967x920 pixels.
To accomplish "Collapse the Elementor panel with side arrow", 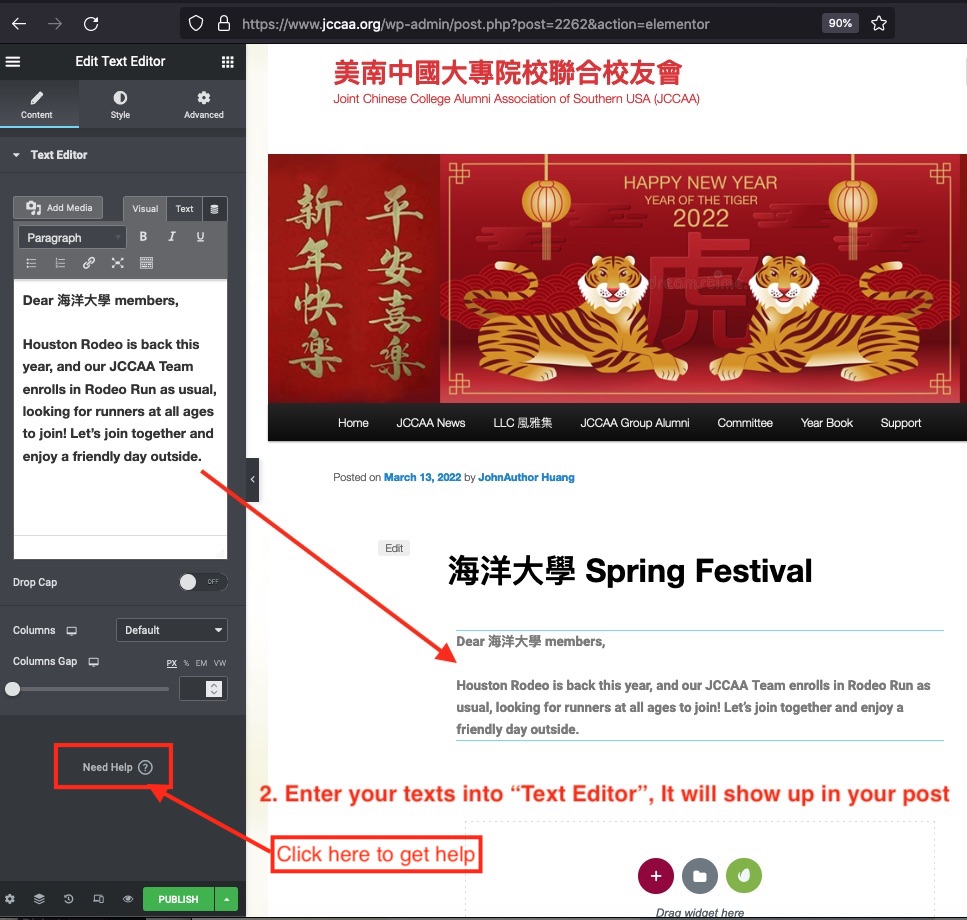I will pos(252,479).
